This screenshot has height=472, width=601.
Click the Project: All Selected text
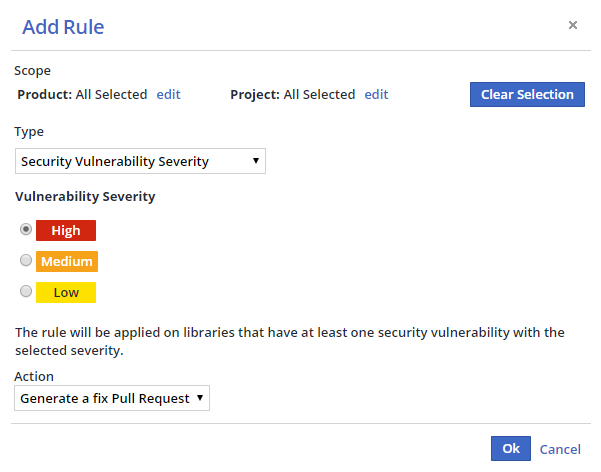pyautogui.click(x=292, y=94)
